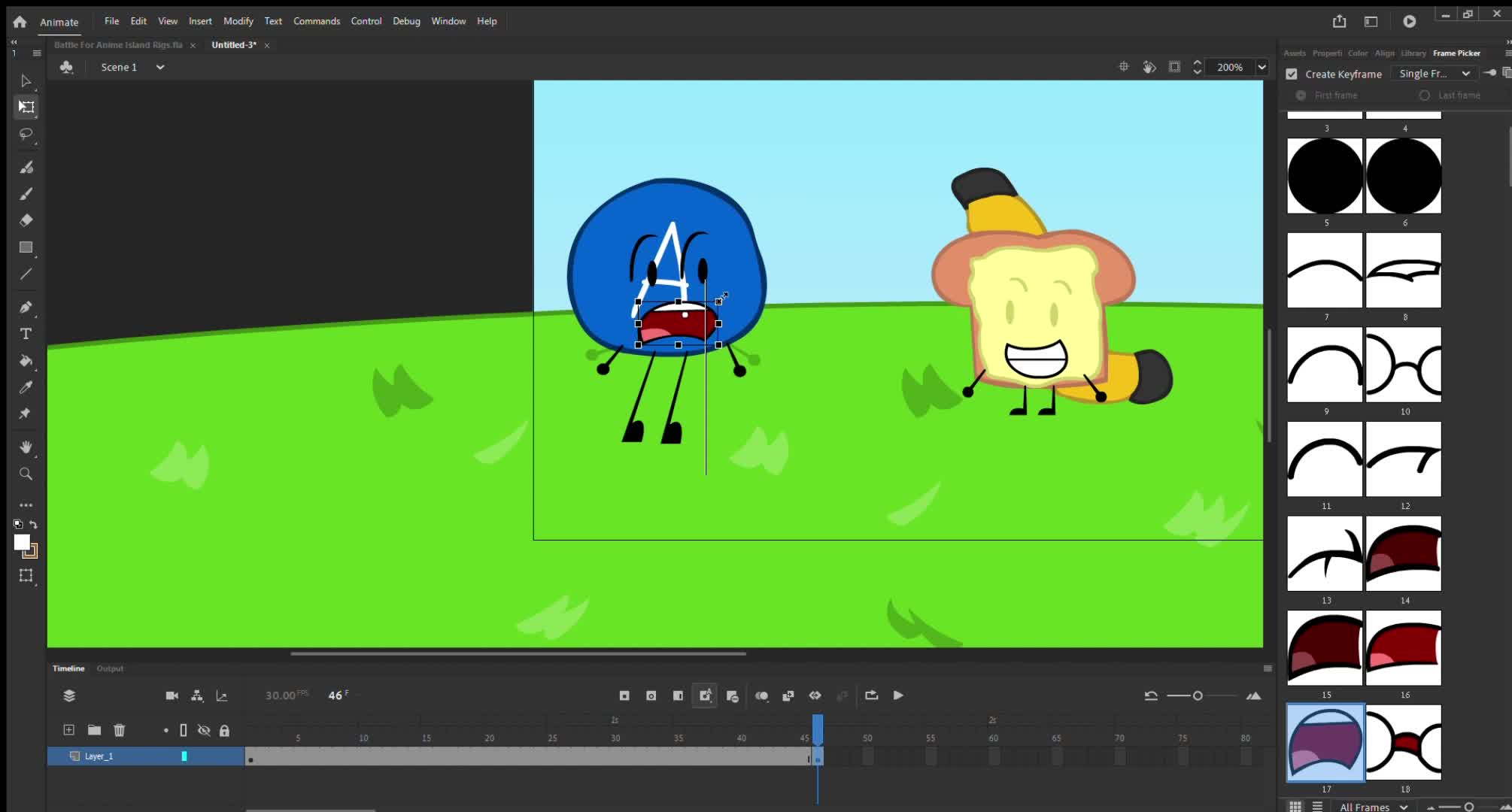Click the timeline zoom slider handle

click(1198, 696)
